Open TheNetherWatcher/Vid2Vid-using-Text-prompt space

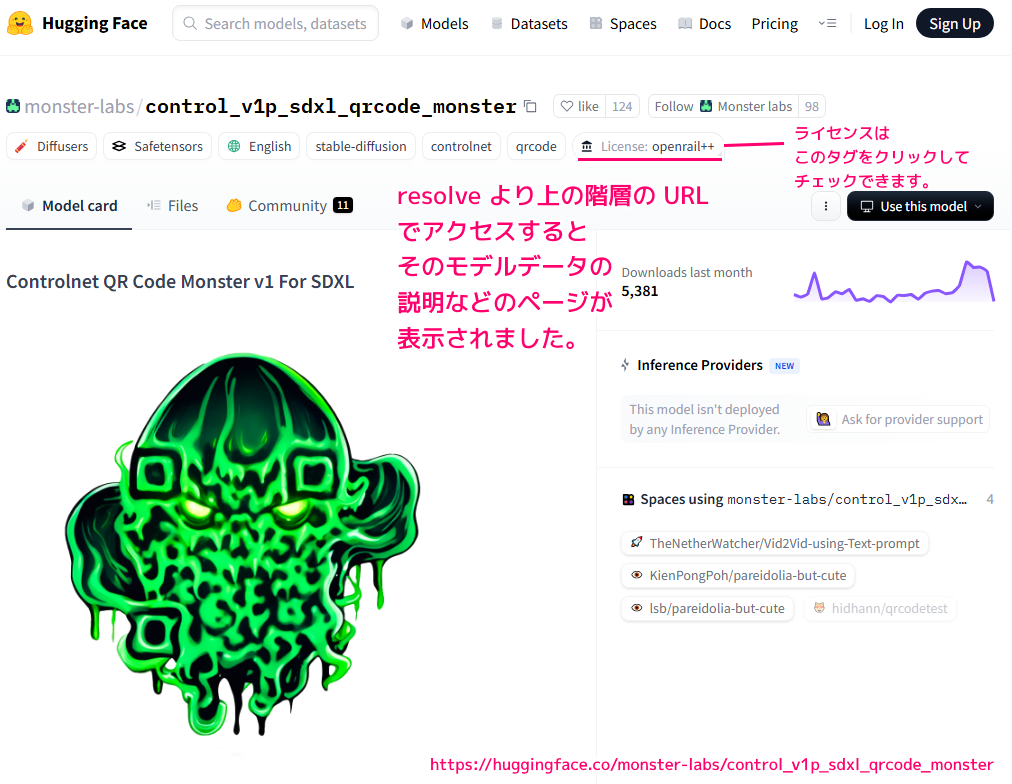tap(774, 543)
